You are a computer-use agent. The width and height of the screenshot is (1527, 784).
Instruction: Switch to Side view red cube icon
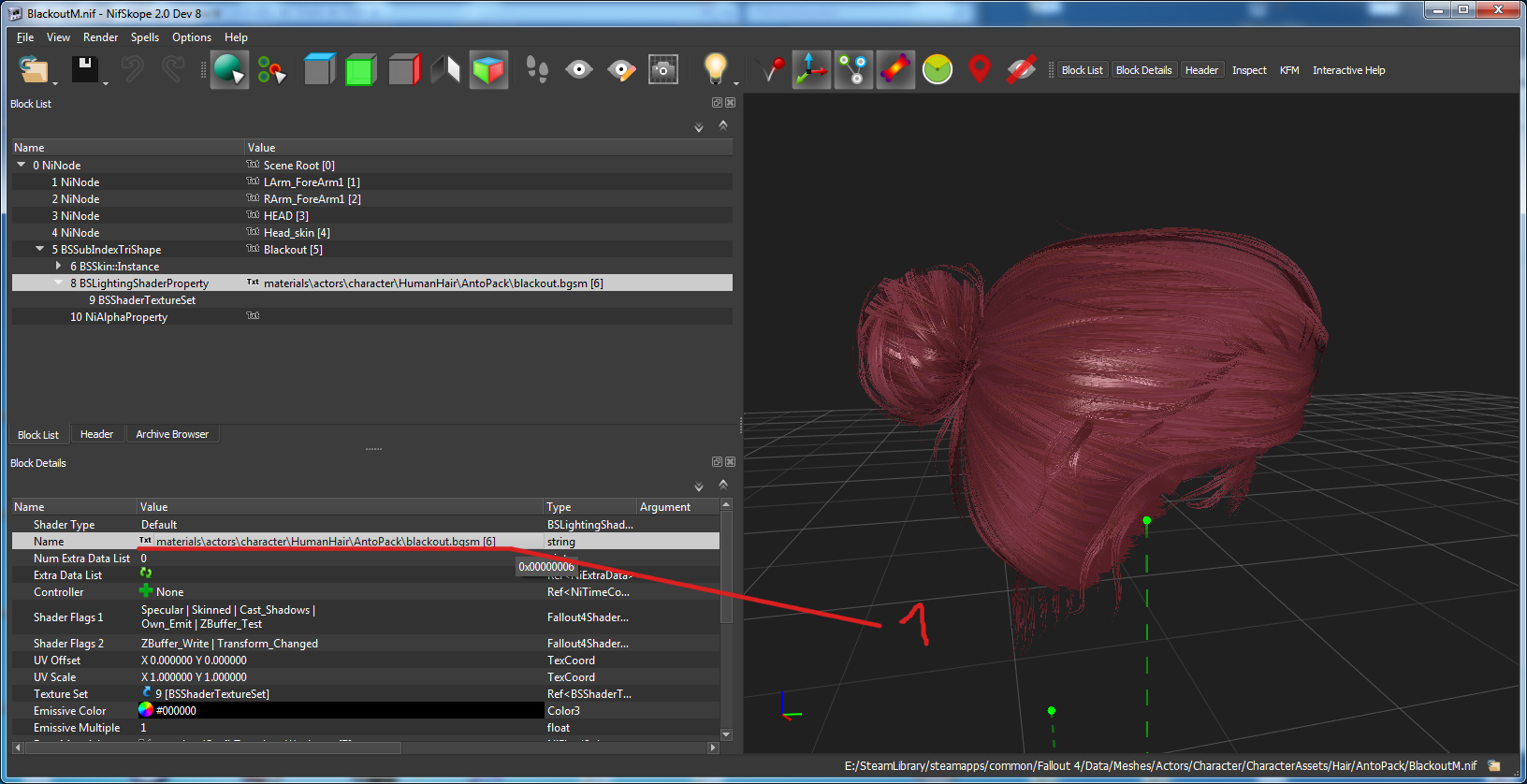[403, 70]
